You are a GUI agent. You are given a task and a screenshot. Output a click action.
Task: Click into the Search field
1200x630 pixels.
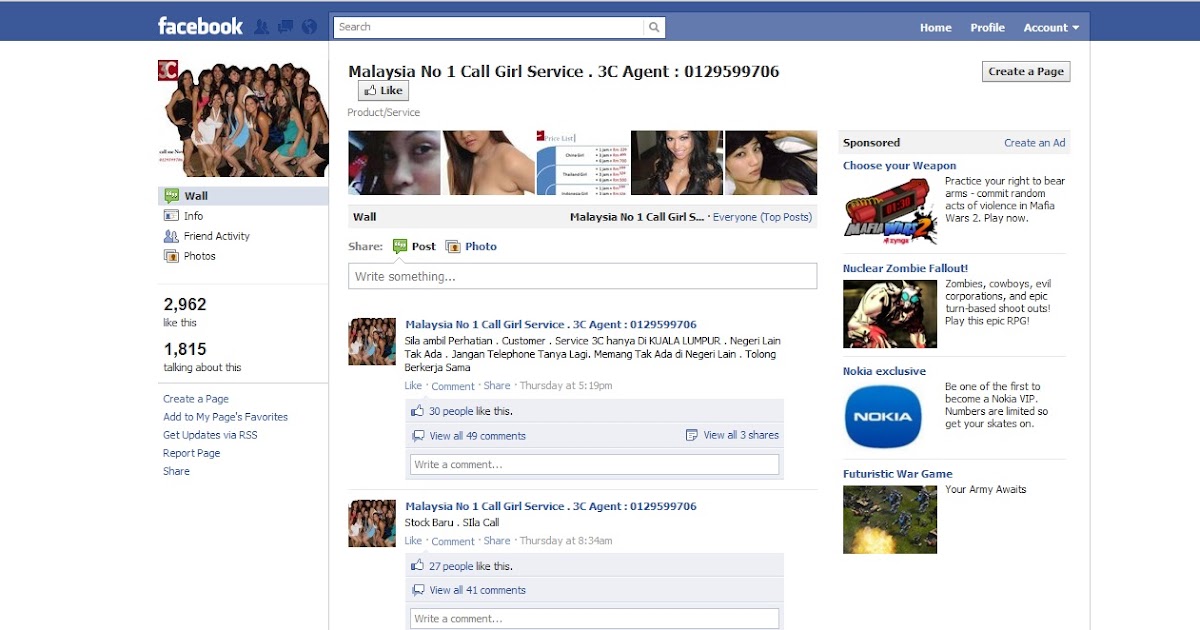[x=489, y=27]
